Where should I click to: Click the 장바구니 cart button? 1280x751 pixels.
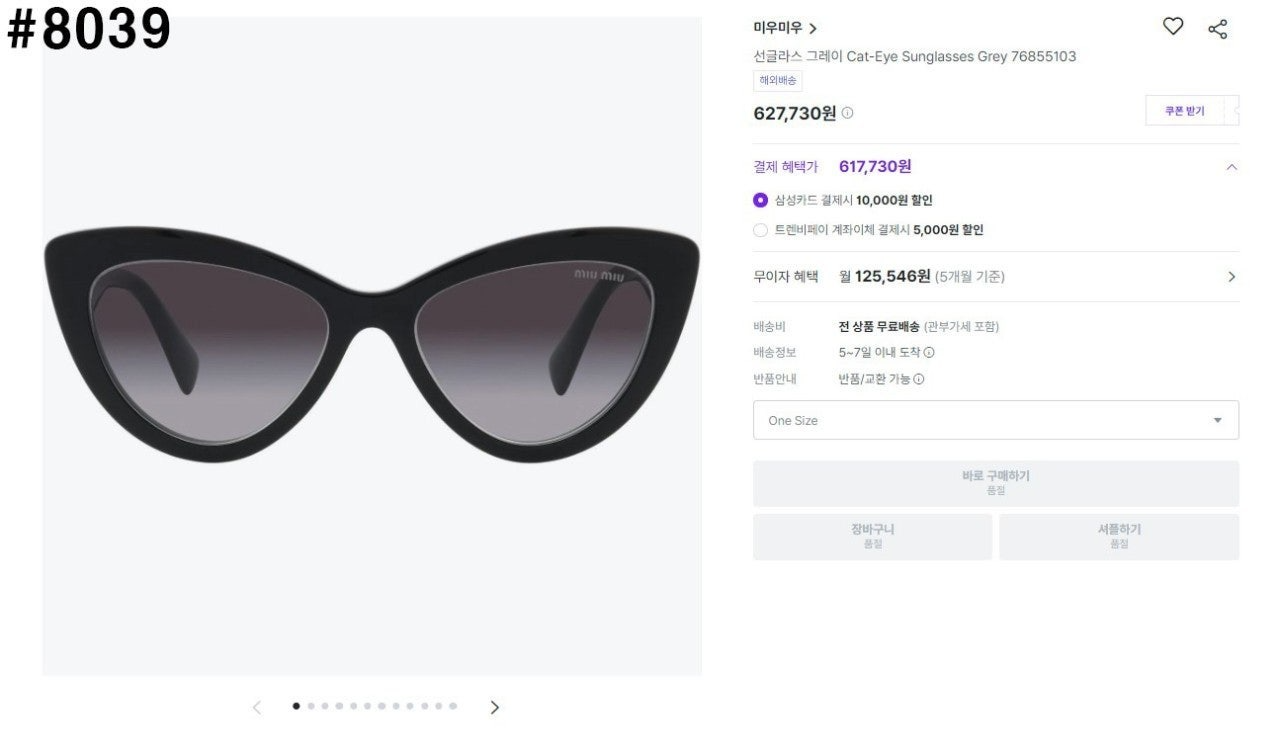[x=873, y=537]
